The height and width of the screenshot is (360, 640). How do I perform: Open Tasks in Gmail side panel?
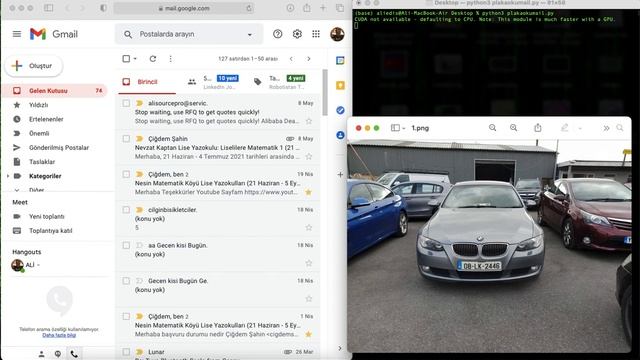pyautogui.click(x=340, y=110)
